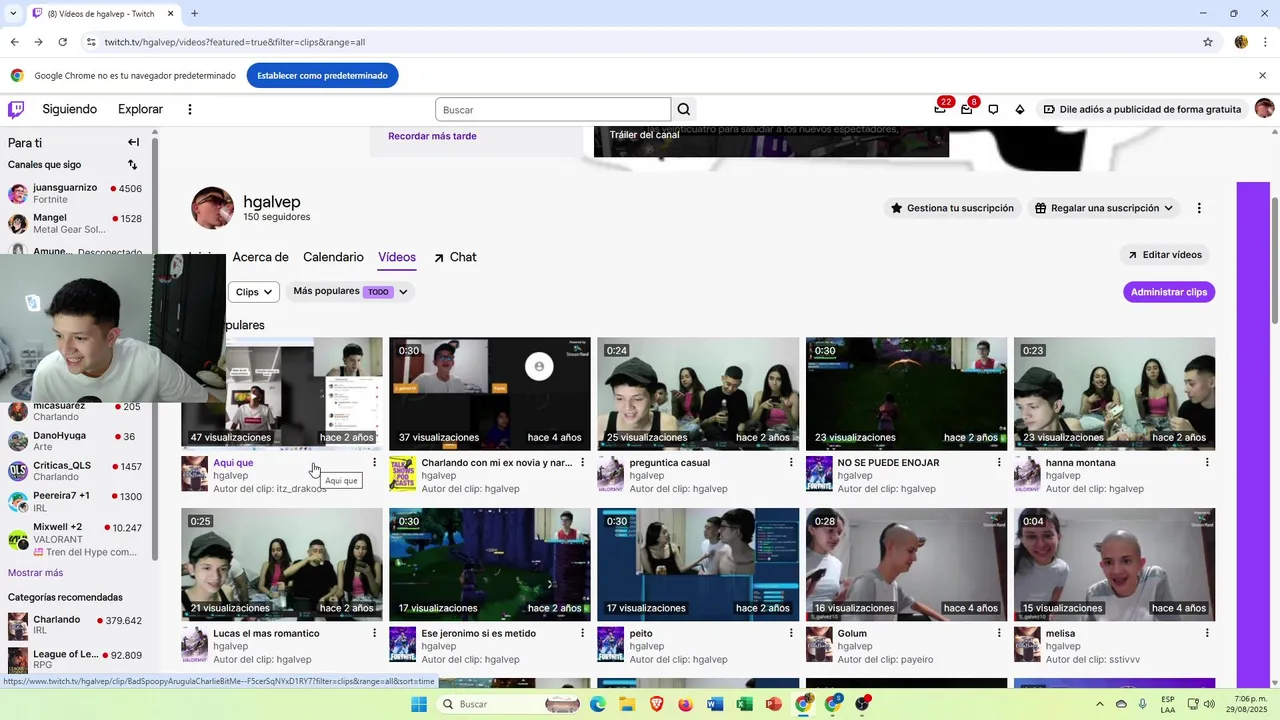Click Dile adiós a publicidad button

point(1142,109)
